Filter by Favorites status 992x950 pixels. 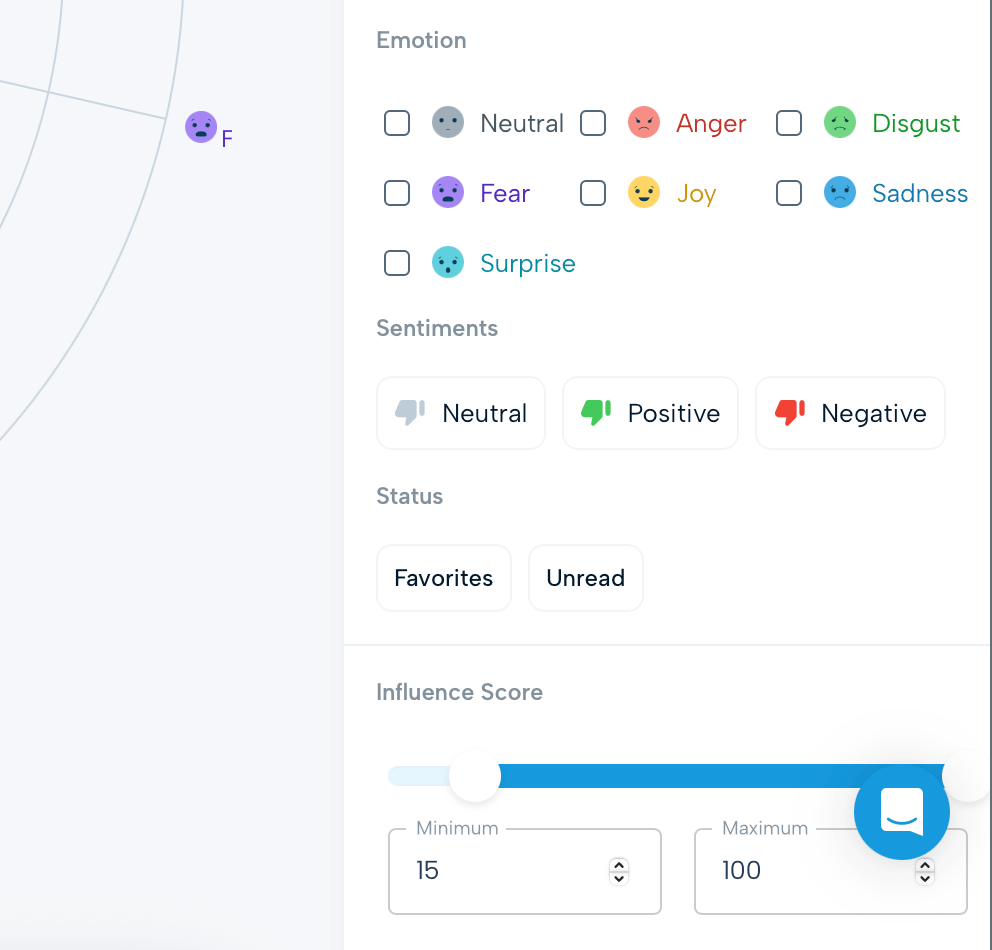point(444,577)
